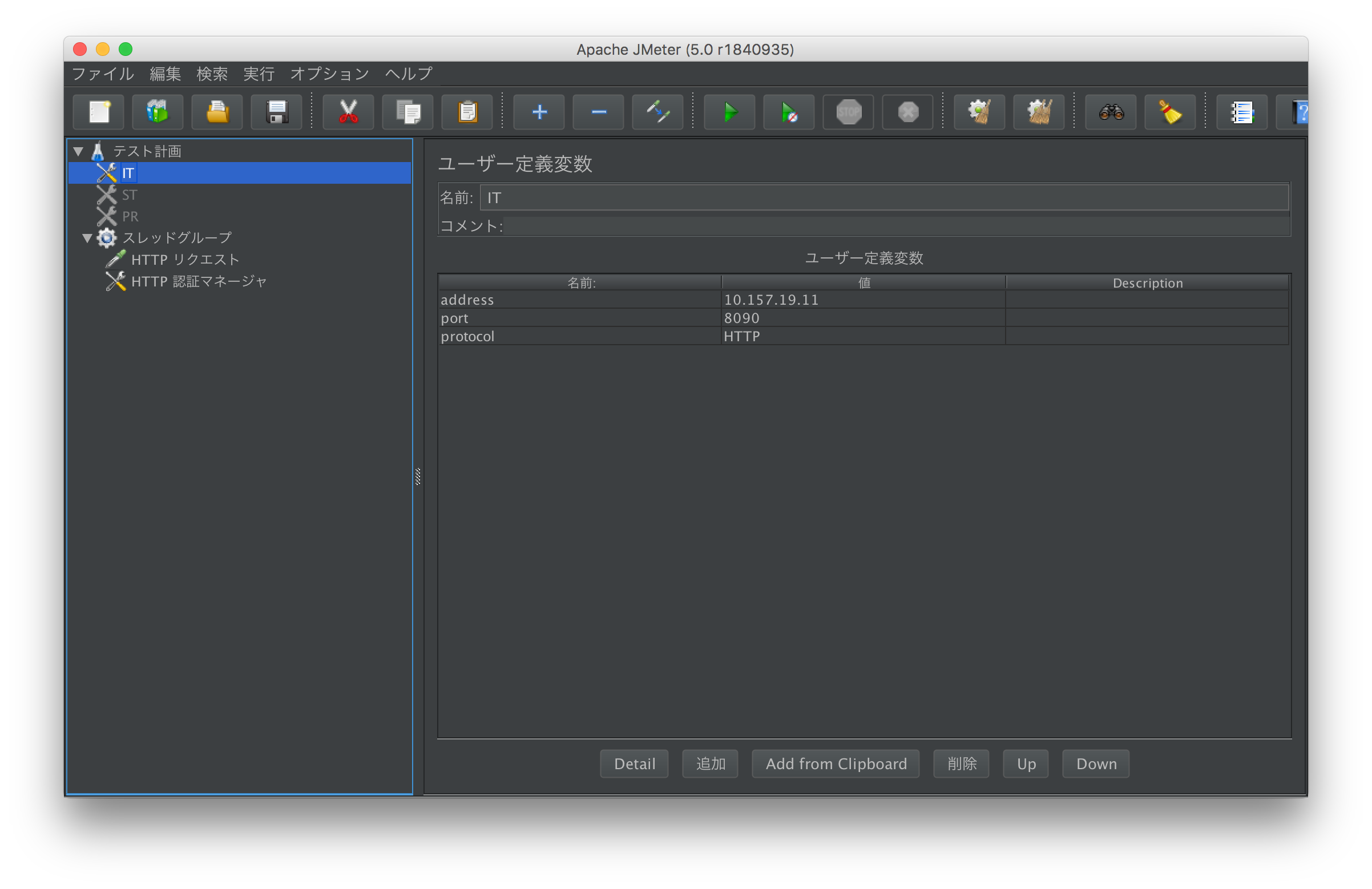Save the current test plan

276,112
